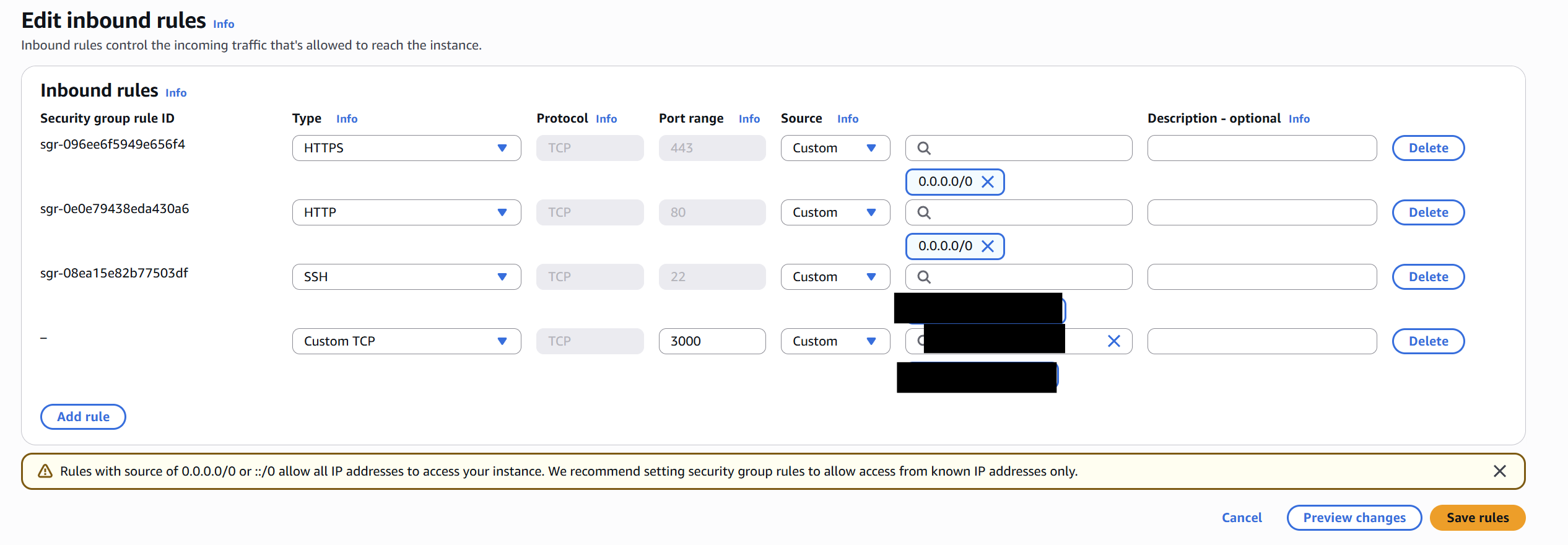The height and width of the screenshot is (545, 1568).
Task: Click source search field for HTTP rule
Action: tap(1019, 212)
